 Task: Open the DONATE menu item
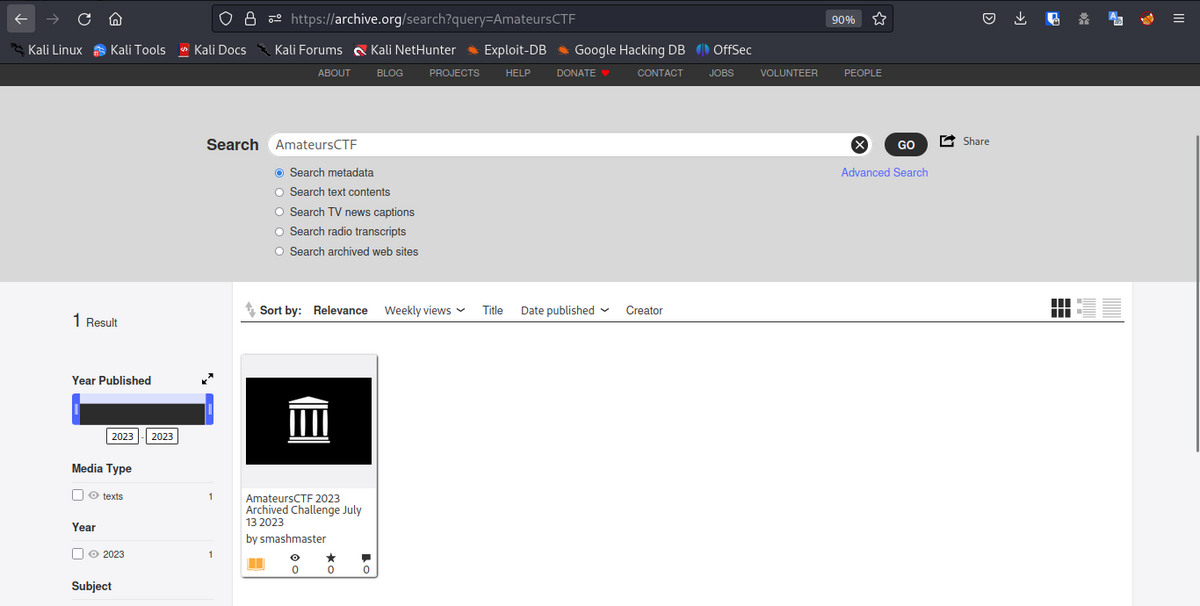(x=583, y=73)
